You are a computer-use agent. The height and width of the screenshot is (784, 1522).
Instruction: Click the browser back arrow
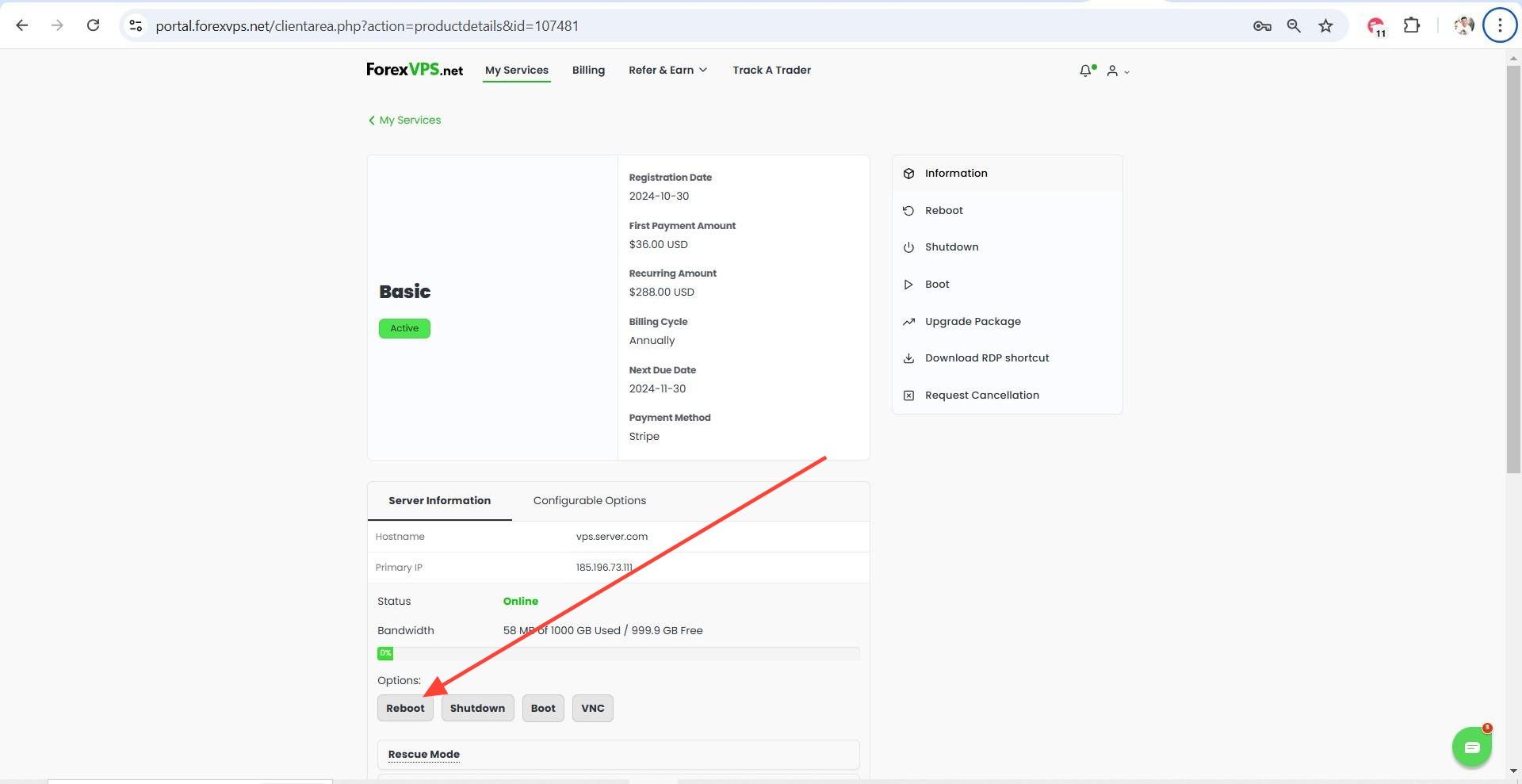click(22, 25)
